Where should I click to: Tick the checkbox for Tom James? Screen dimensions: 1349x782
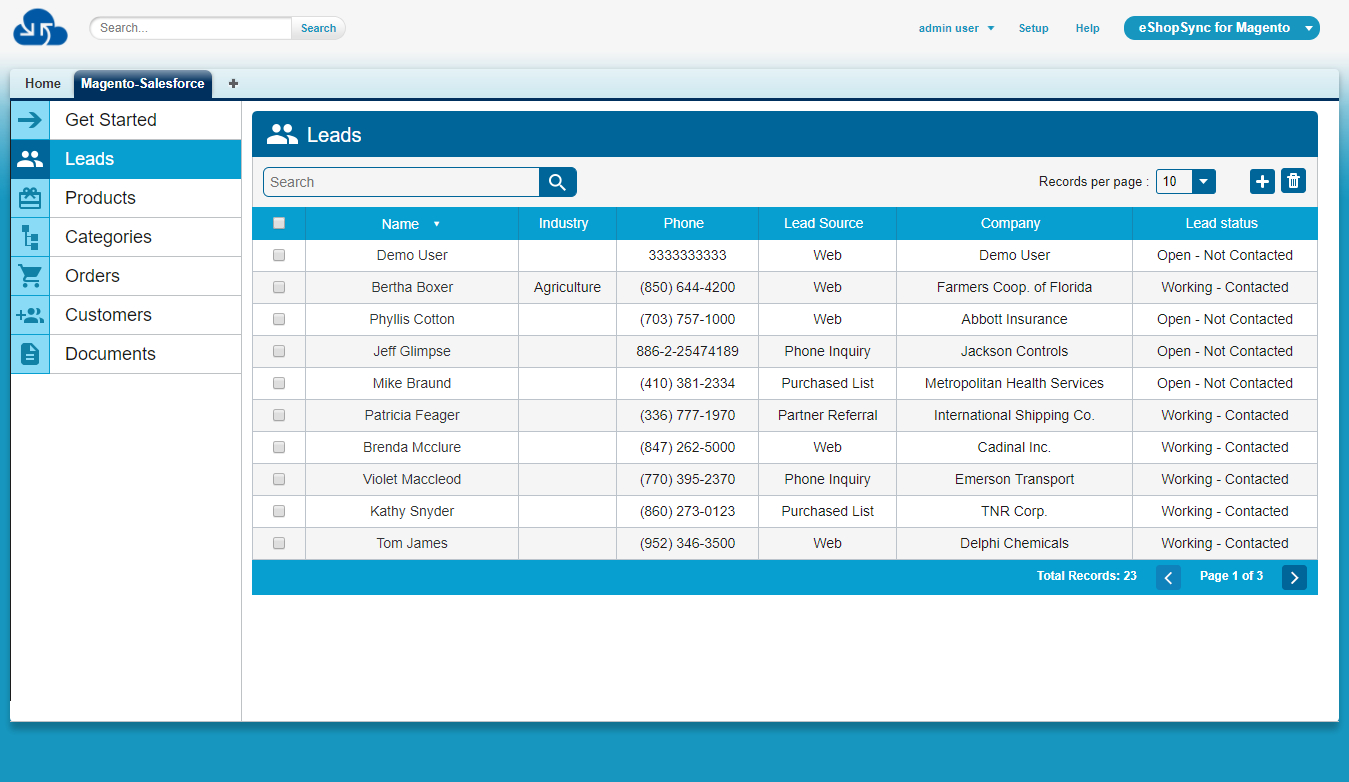coord(278,543)
